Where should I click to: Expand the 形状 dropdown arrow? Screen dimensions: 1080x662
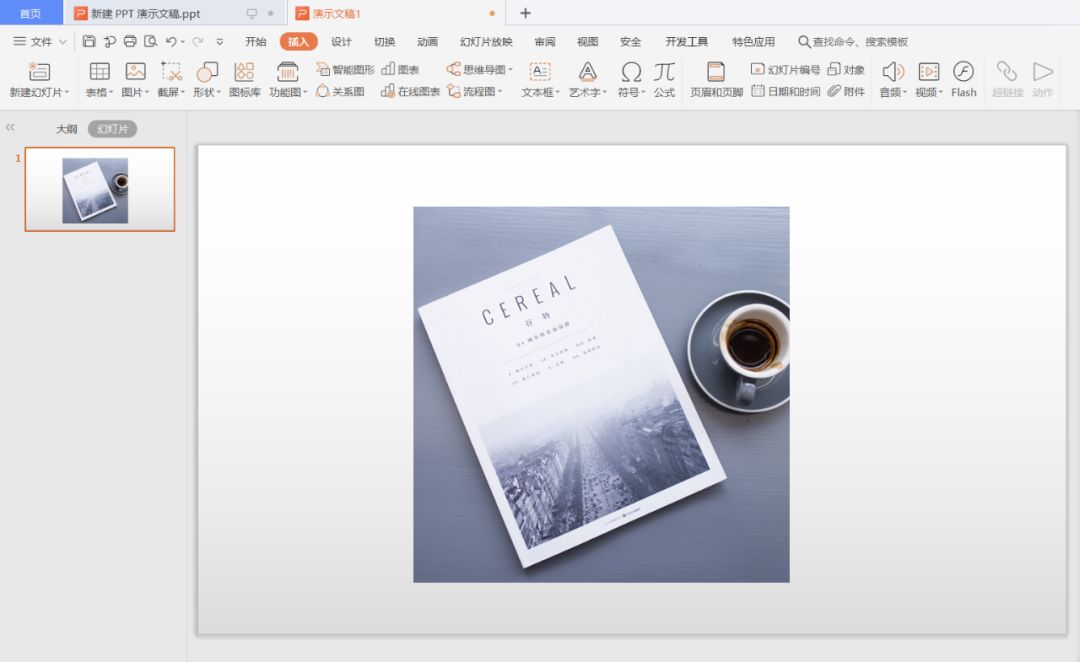218,92
